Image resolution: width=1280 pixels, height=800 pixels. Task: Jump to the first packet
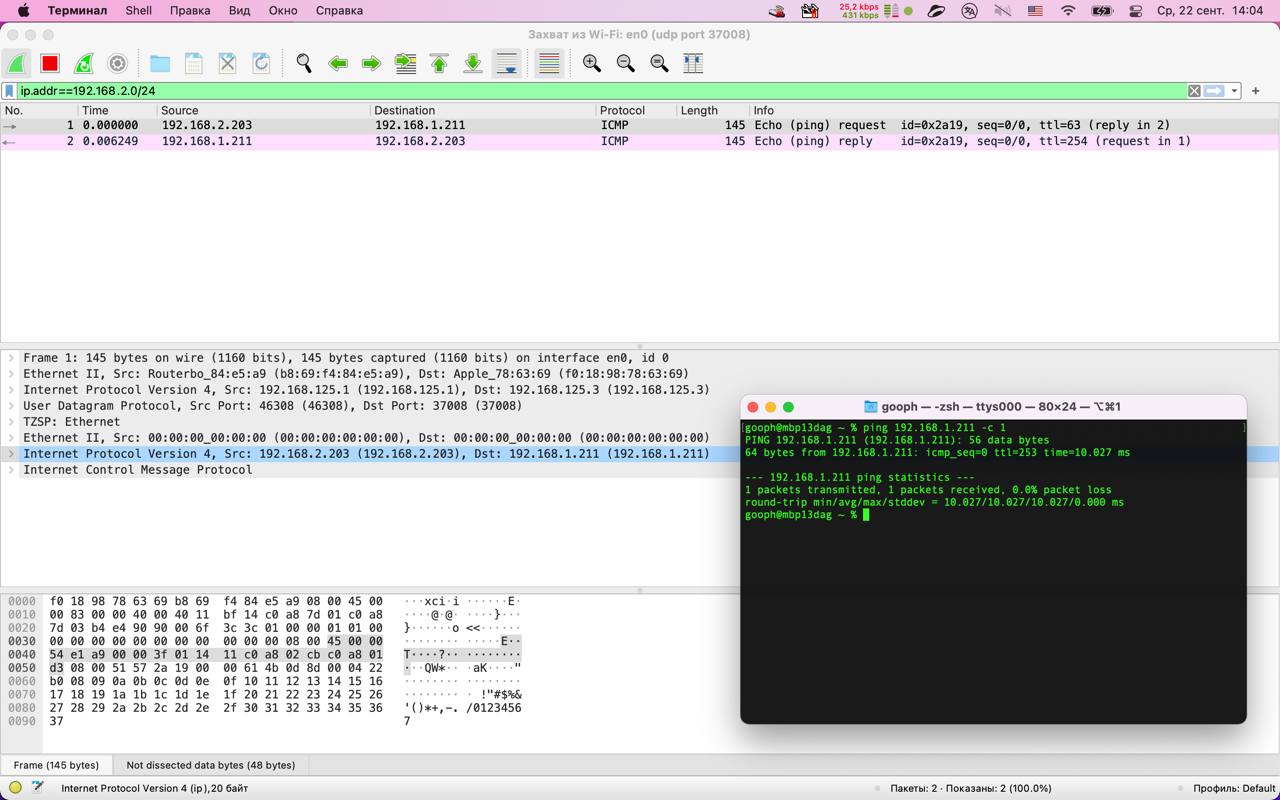pyautogui.click(x=439, y=63)
